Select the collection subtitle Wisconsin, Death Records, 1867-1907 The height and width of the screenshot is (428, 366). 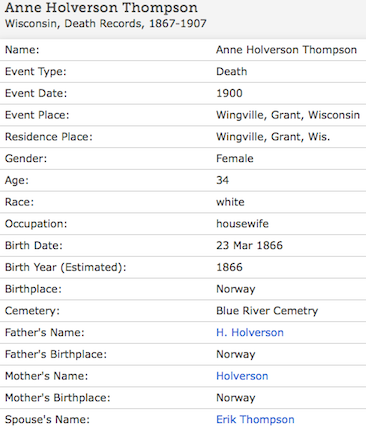pos(106,23)
